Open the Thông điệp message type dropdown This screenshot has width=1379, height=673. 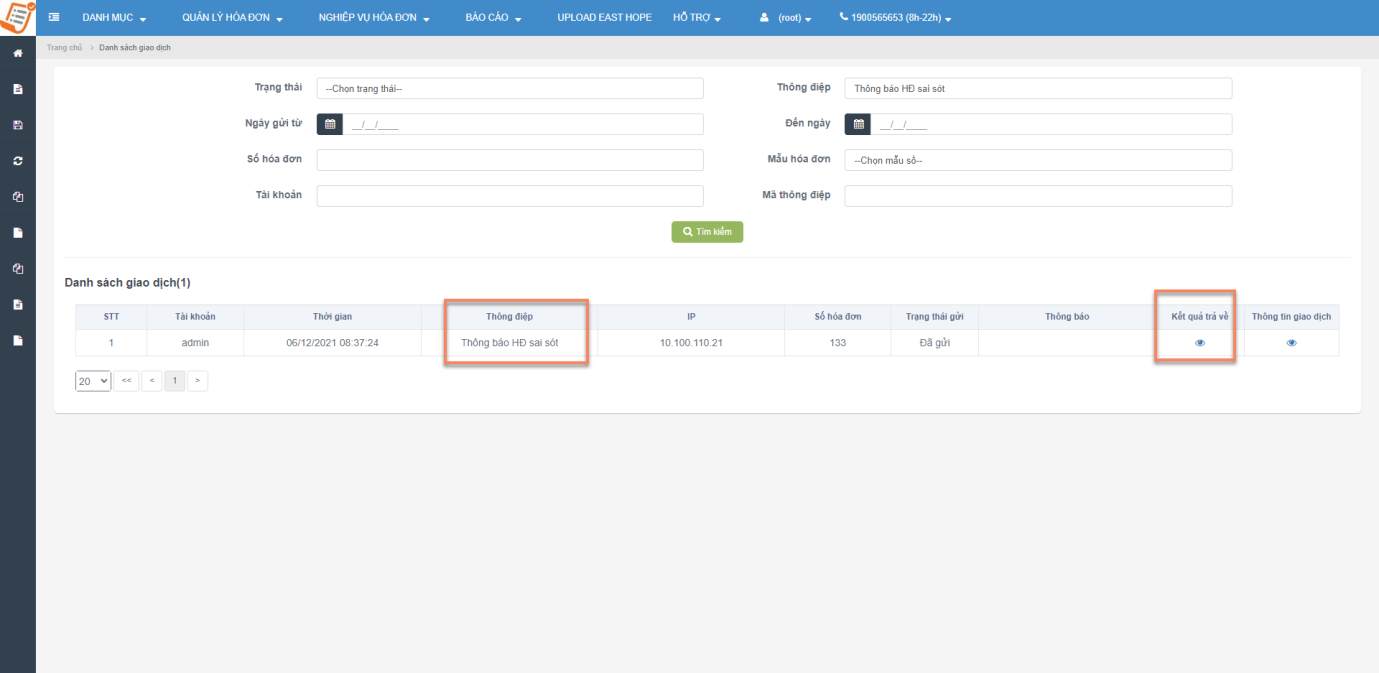[1038, 88]
